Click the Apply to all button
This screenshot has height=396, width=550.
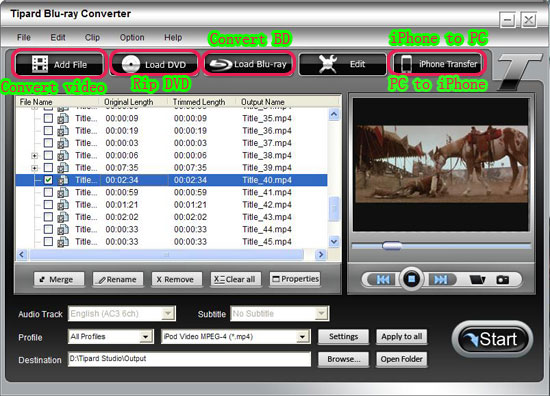click(x=402, y=337)
